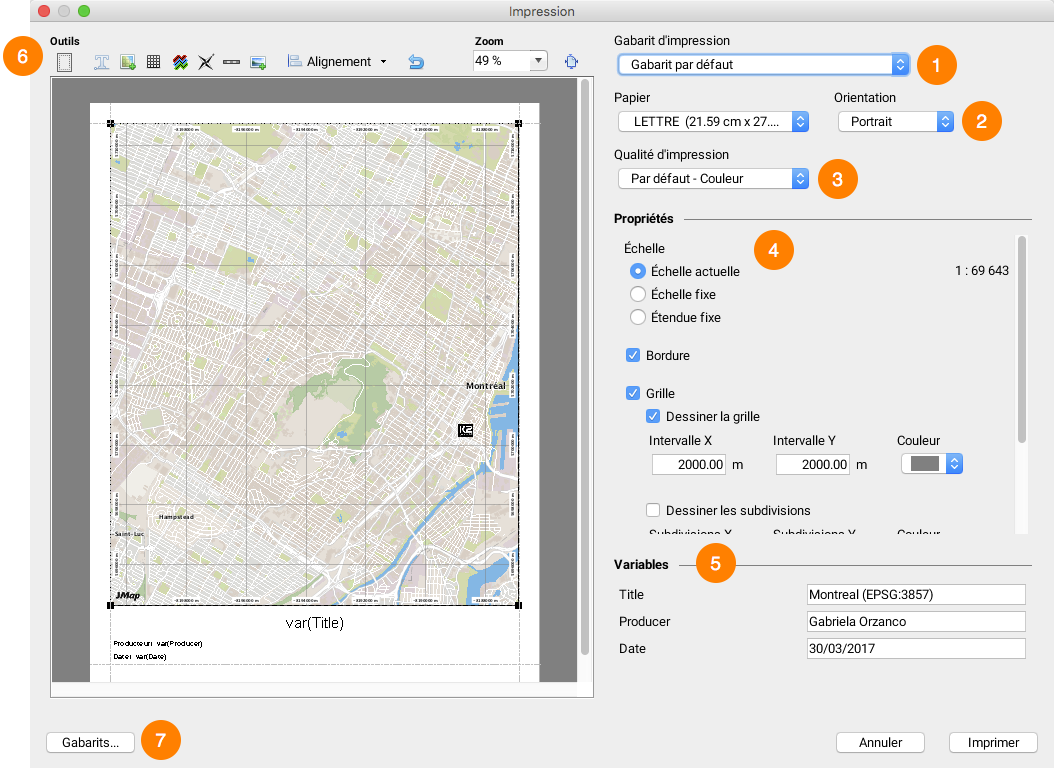Open the Orientation dropdown set to Portrait
Screen dimensions: 1054x768
[x=895, y=121]
